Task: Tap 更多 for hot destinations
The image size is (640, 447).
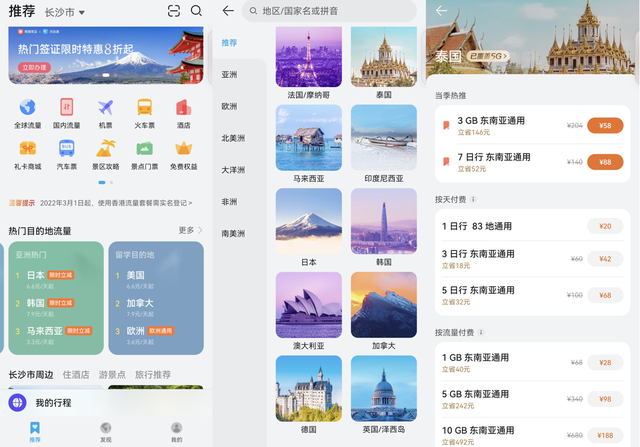Action: (190, 230)
